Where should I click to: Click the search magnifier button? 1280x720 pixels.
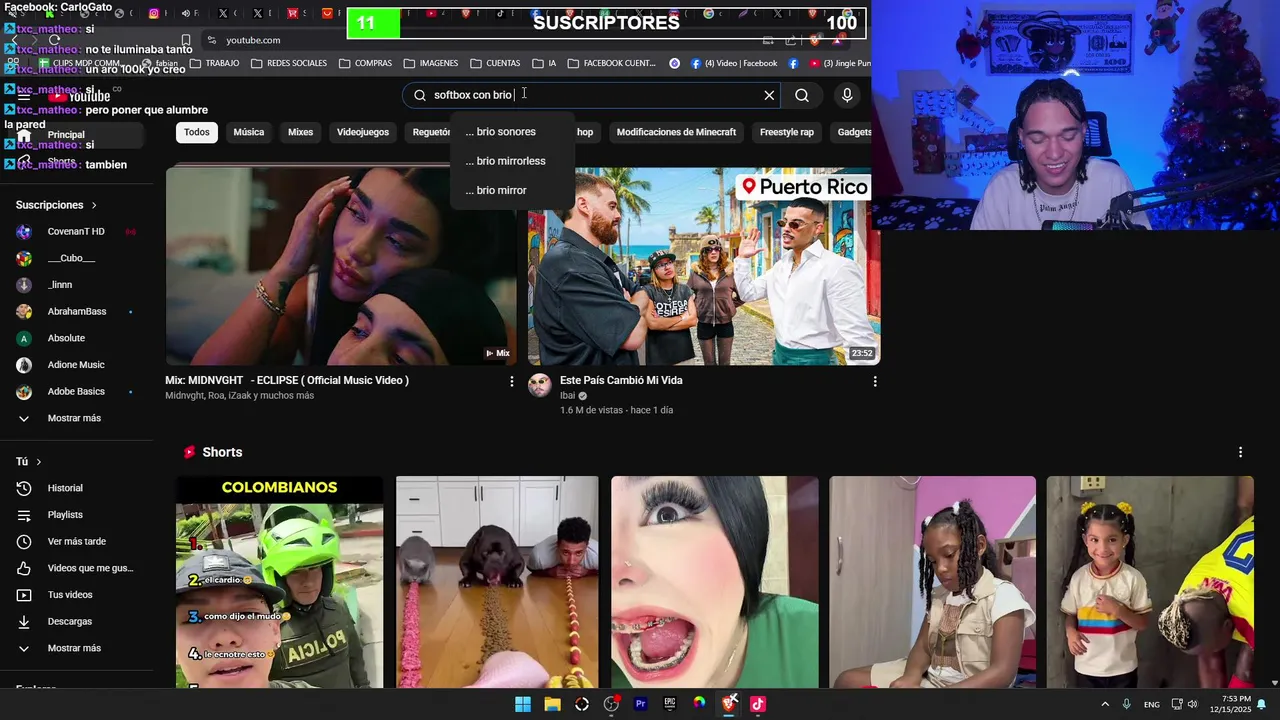click(x=802, y=95)
